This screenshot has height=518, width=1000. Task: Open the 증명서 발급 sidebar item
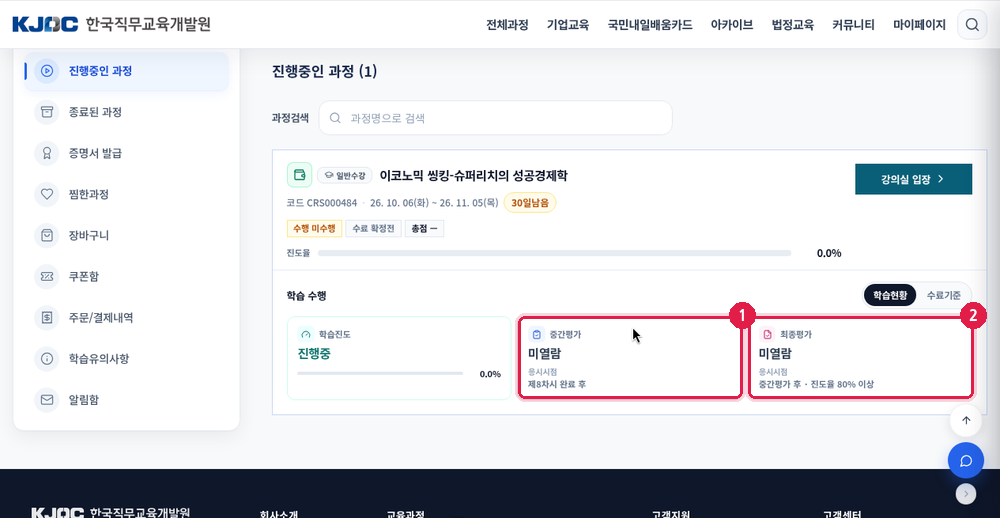126,153
